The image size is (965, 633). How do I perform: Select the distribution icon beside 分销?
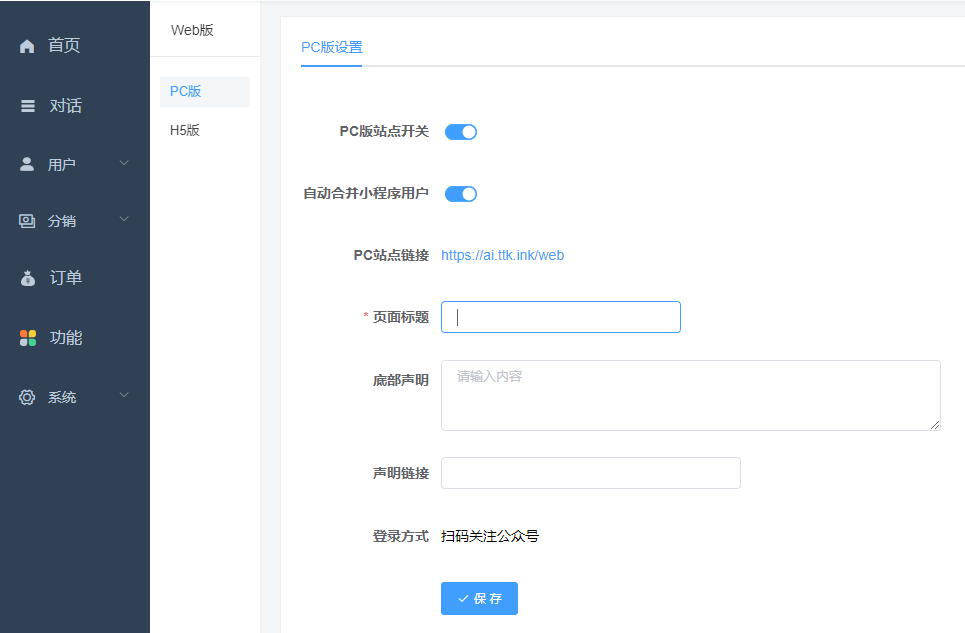[26, 220]
